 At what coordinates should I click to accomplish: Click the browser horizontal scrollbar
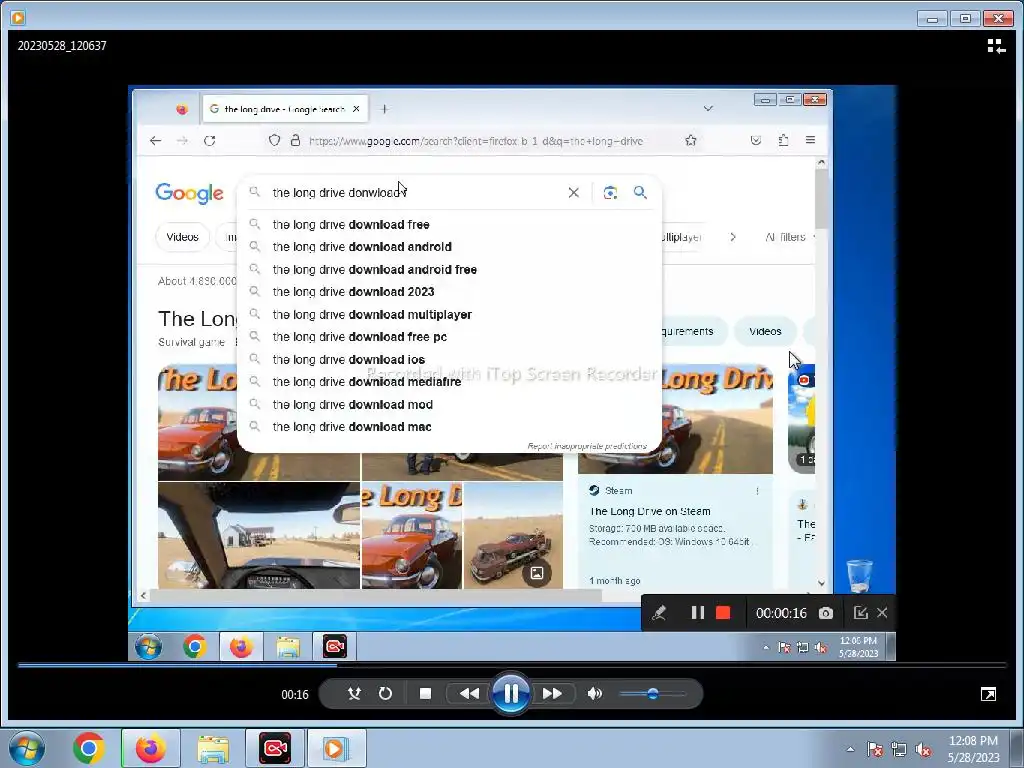(x=376, y=596)
